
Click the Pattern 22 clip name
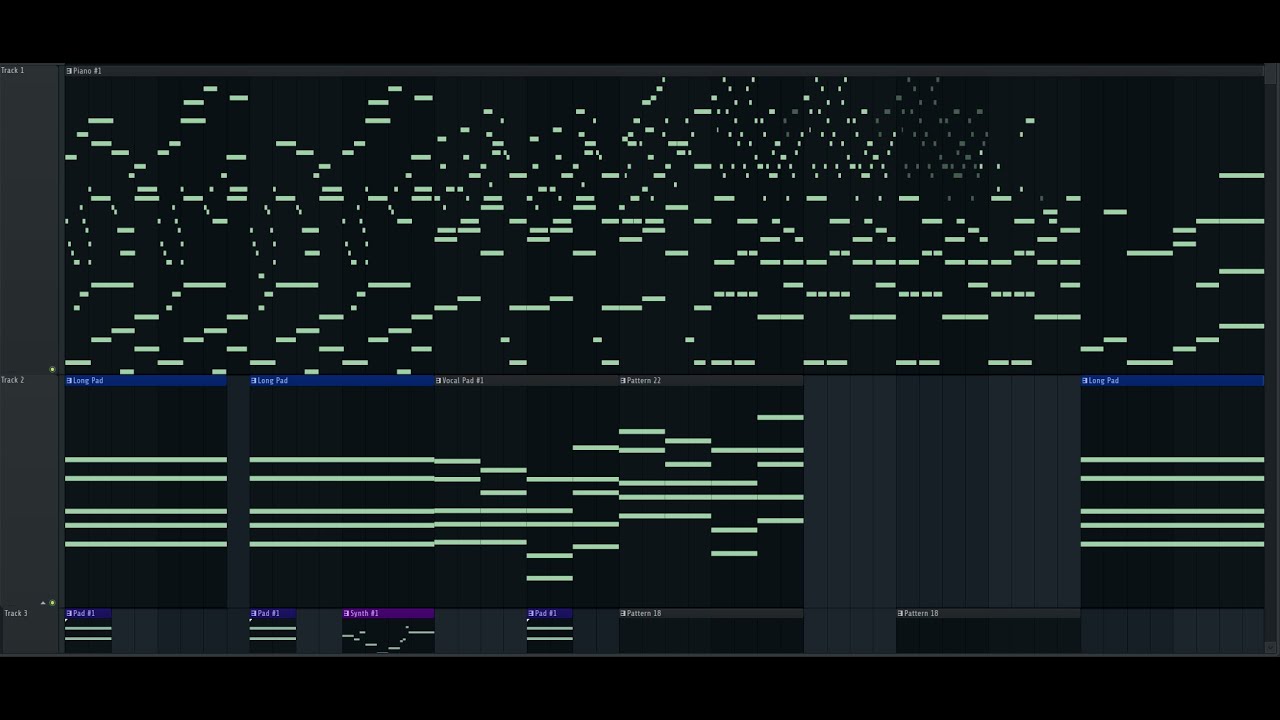(x=644, y=381)
